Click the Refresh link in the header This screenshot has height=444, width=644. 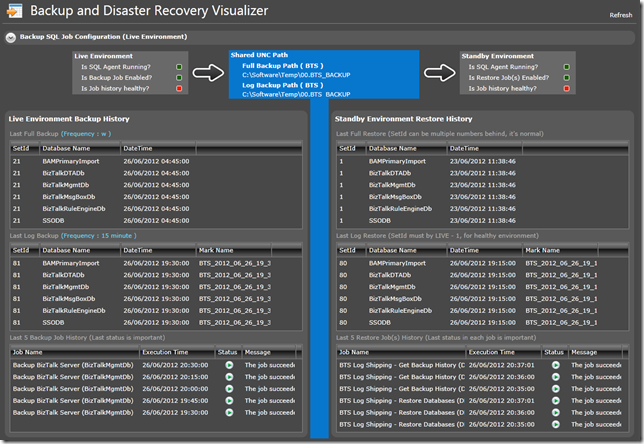coord(620,15)
